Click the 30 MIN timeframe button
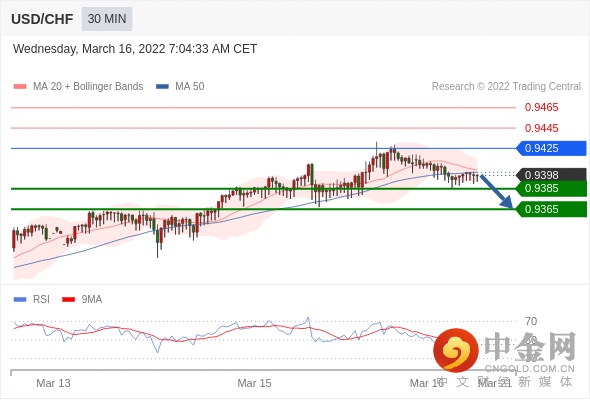Image resolution: width=590 pixels, height=400 pixels. (107, 19)
